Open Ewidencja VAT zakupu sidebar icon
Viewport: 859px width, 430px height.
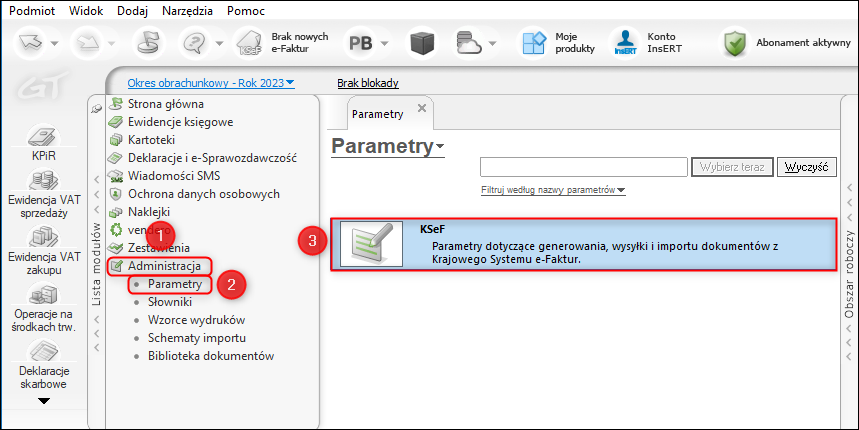(x=43, y=238)
